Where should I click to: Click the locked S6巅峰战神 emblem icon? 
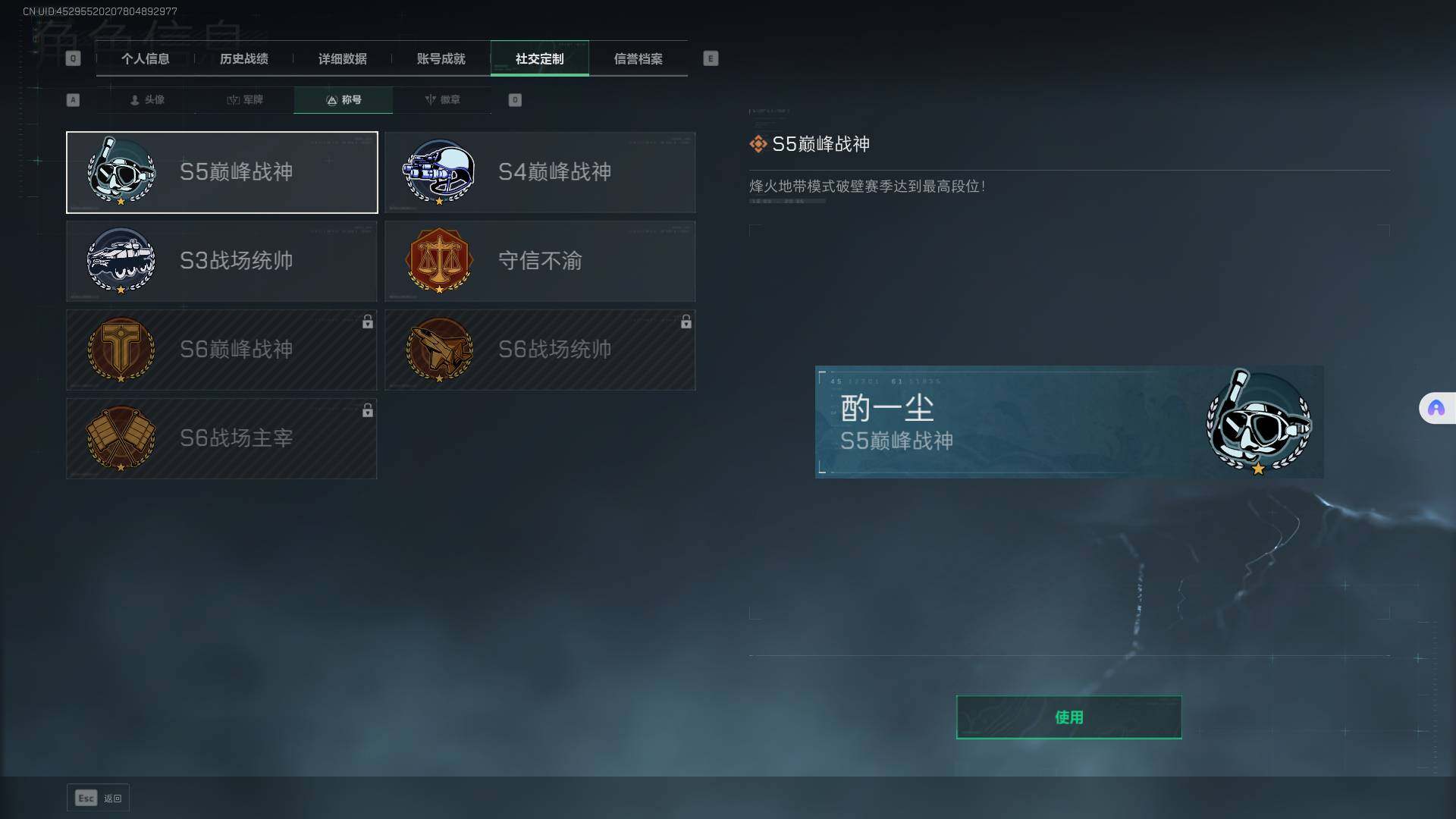[x=121, y=349]
